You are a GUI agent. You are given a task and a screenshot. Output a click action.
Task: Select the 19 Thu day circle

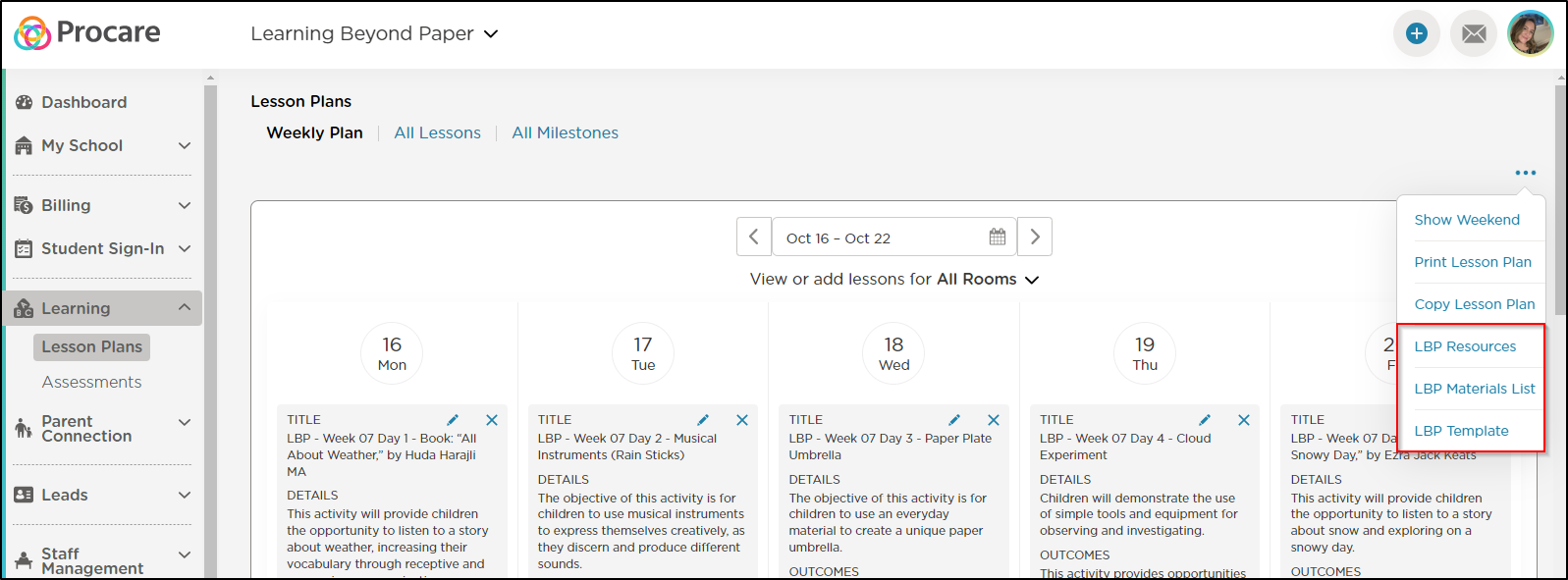point(1145,353)
